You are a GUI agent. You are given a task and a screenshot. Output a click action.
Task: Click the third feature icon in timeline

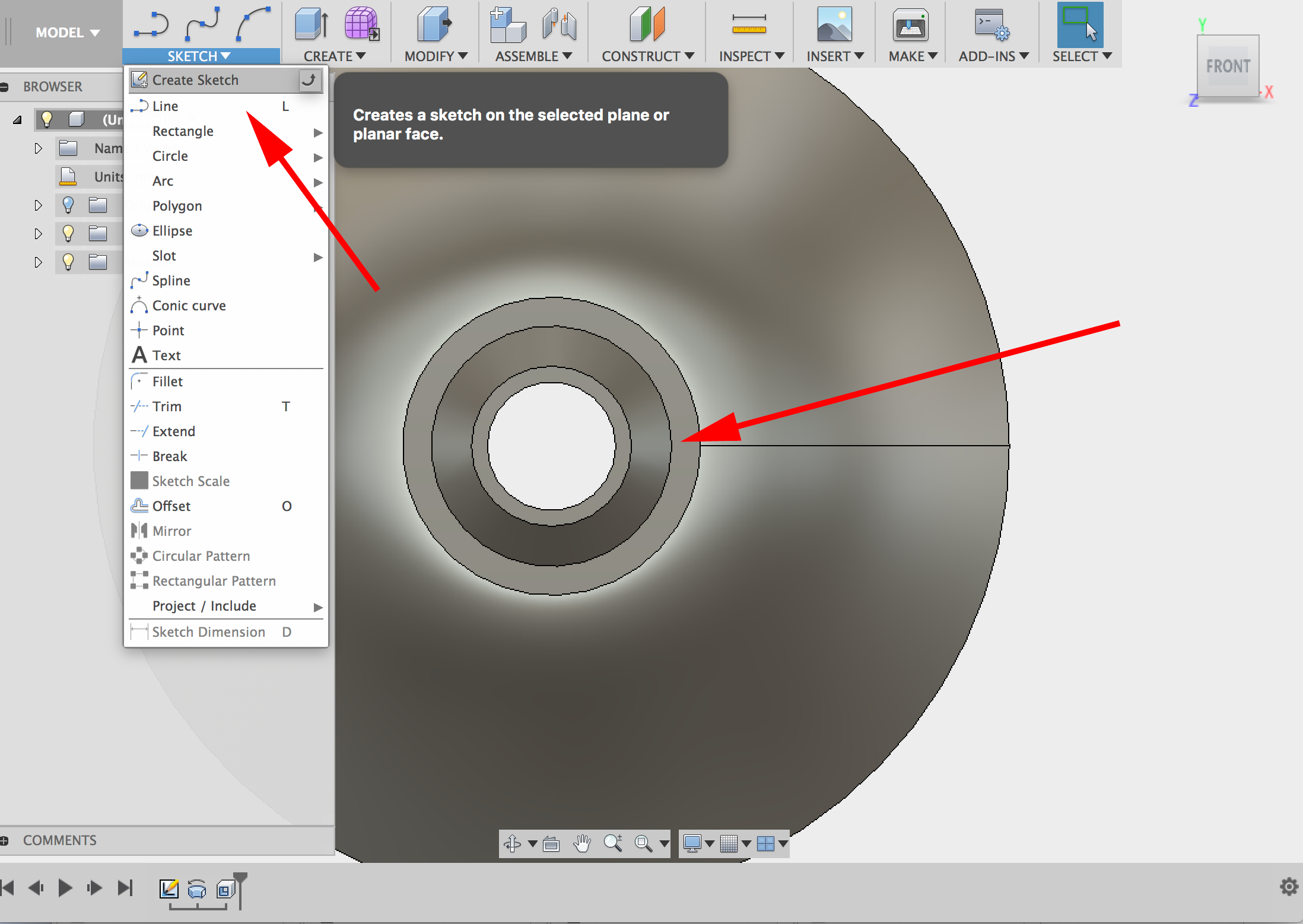coord(225,890)
